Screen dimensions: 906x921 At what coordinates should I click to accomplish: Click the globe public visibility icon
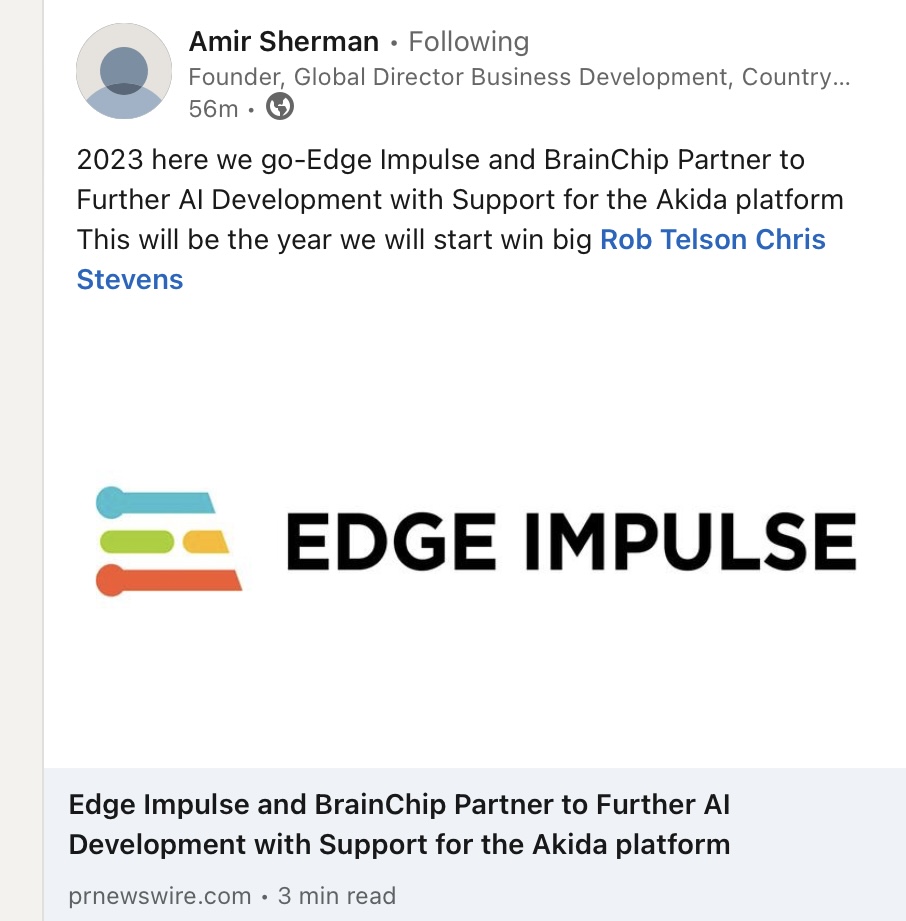pos(280,107)
